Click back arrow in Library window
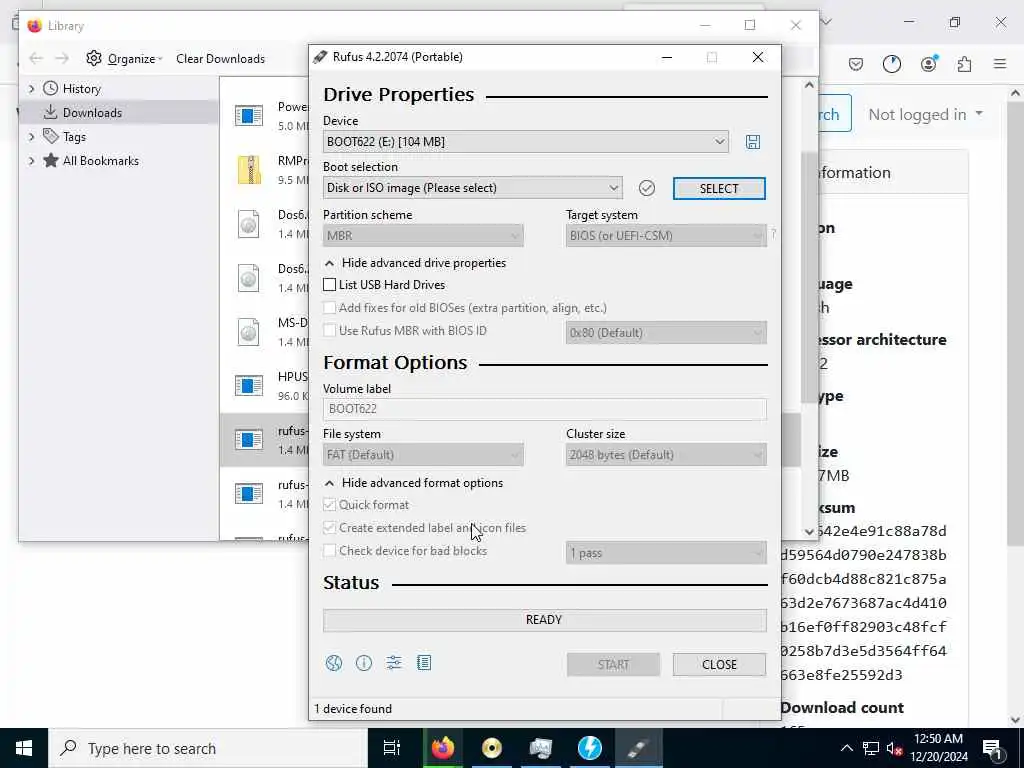Image resolution: width=1024 pixels, height=768 pixels. point(36,59)
